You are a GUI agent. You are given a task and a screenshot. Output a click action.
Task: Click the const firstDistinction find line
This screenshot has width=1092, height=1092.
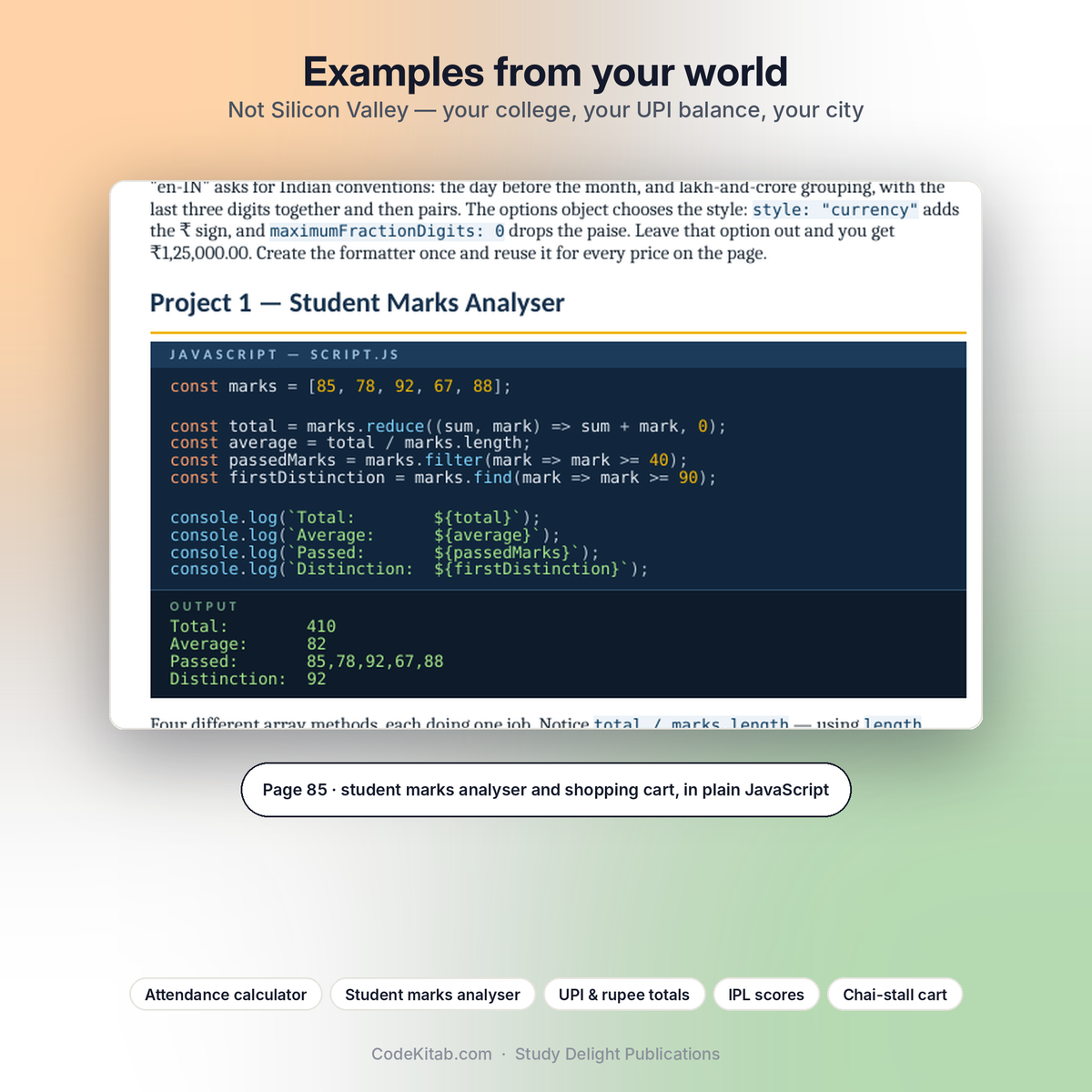tap(443, 478)
